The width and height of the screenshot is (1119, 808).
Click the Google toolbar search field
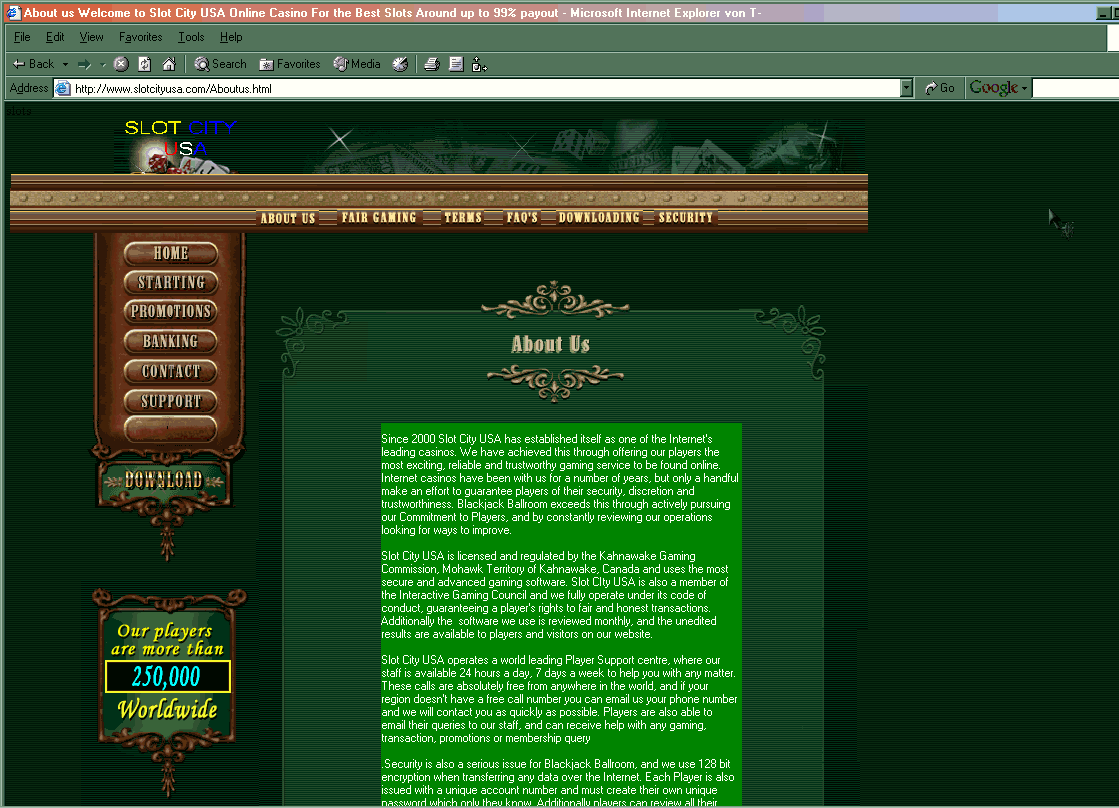[x=1075, y=88]
